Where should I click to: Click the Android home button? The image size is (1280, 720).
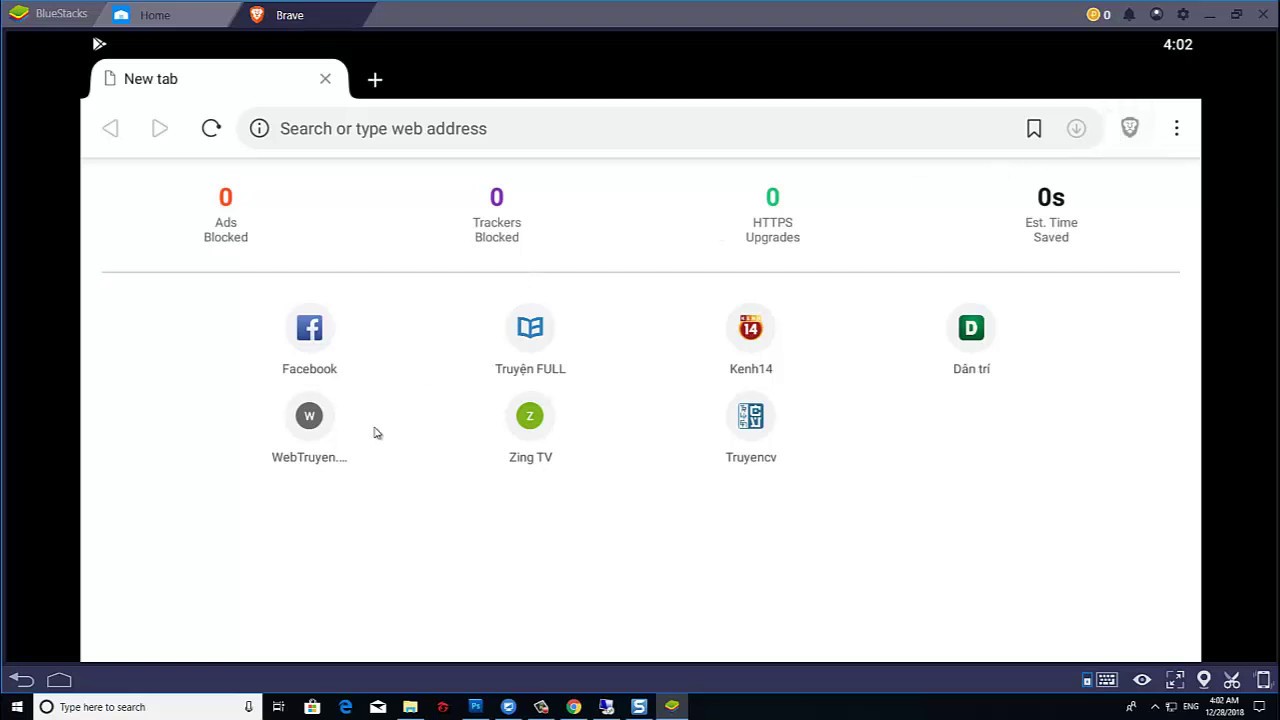click(59, 680)
